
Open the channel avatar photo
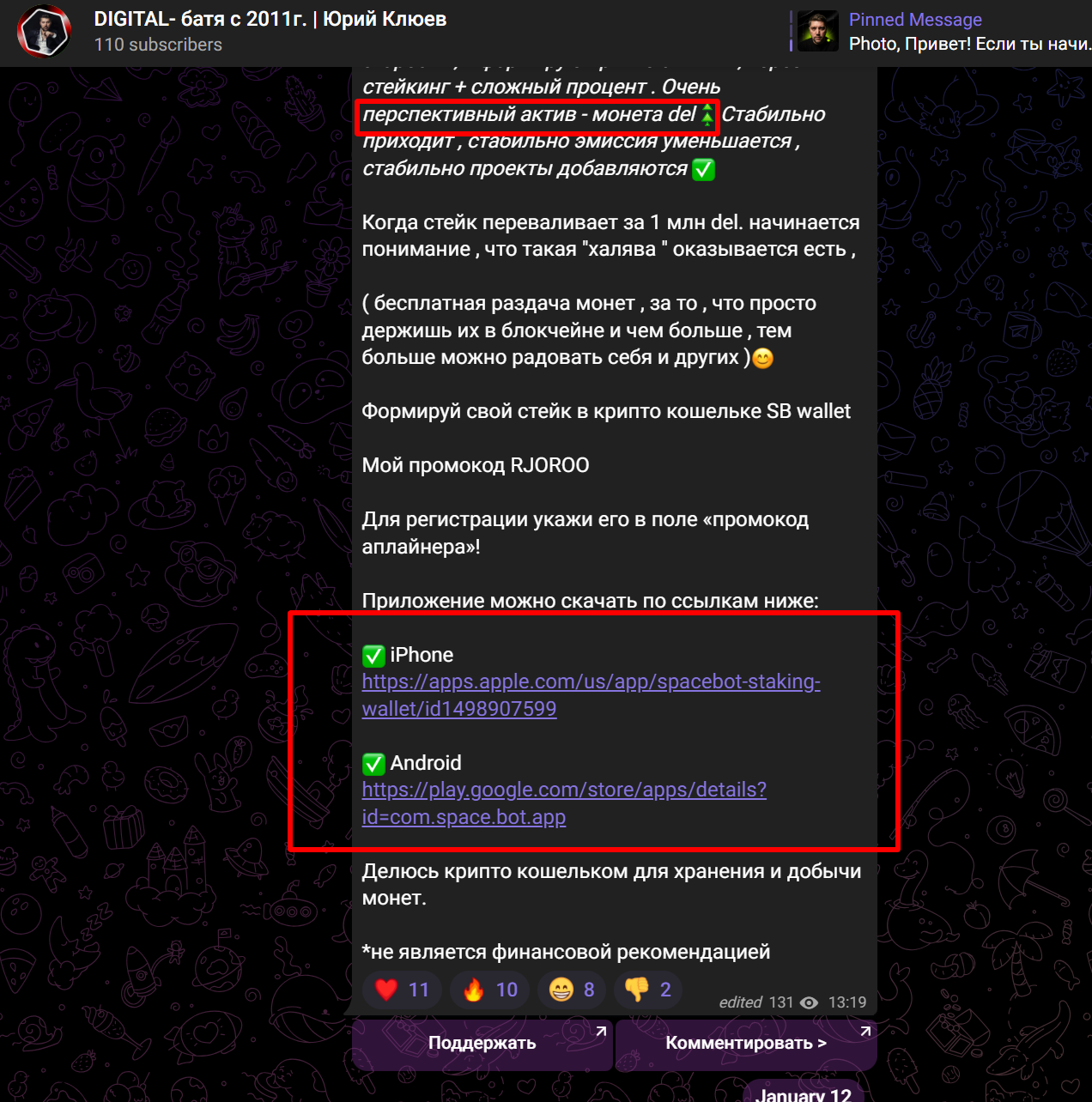[x=44, y=32]
